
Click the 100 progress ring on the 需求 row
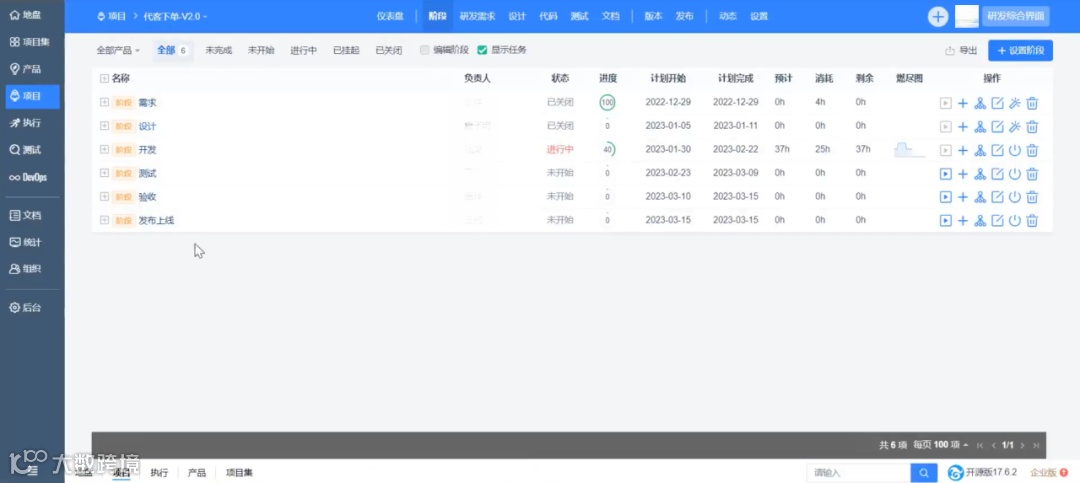click(607, 103)
